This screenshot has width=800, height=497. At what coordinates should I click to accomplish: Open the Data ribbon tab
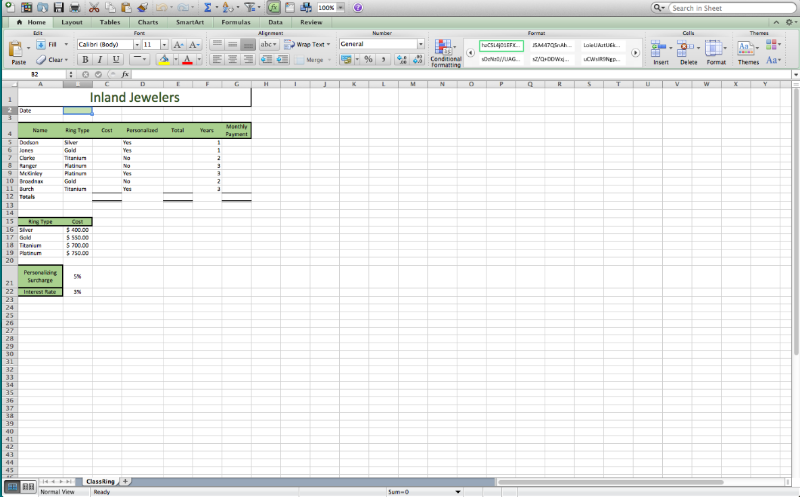click(x=275, y=22)
